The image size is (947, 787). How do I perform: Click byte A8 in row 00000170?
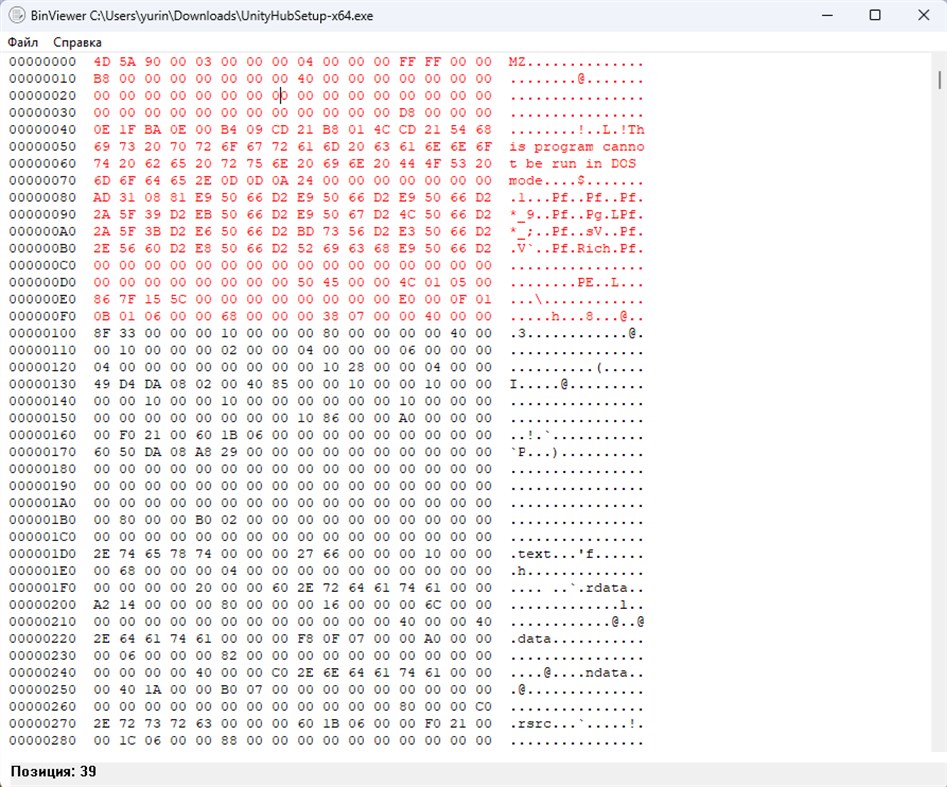click(x=204, y=452)
